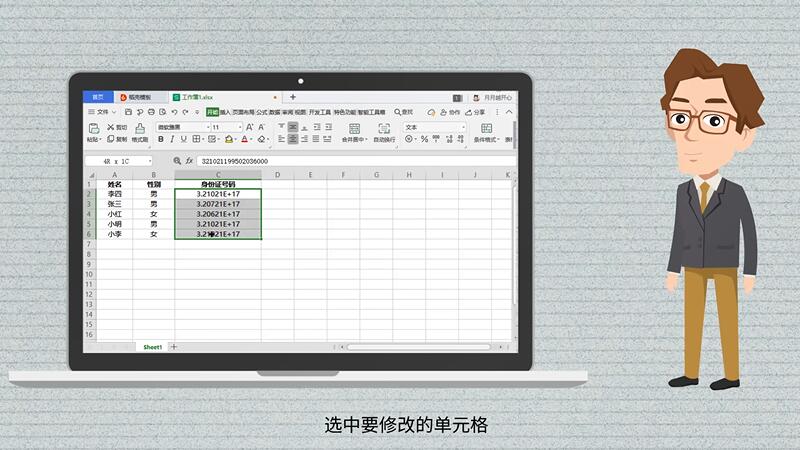800x450 pixels.
Task: Toggle center horizontal alignment
Action: (x=292, y=140)
